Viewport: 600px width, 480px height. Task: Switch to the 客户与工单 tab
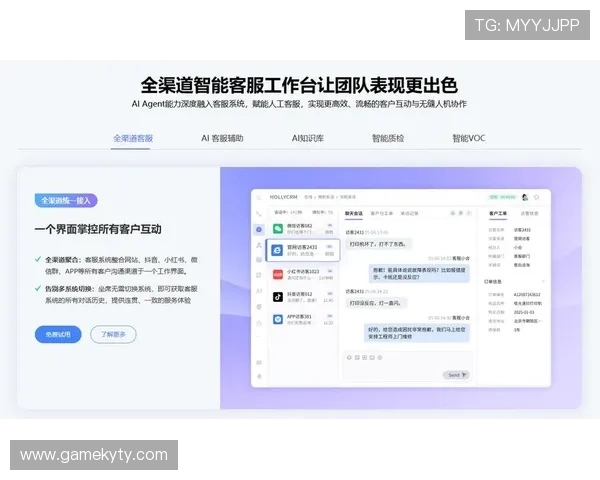[x=382, y=214]
